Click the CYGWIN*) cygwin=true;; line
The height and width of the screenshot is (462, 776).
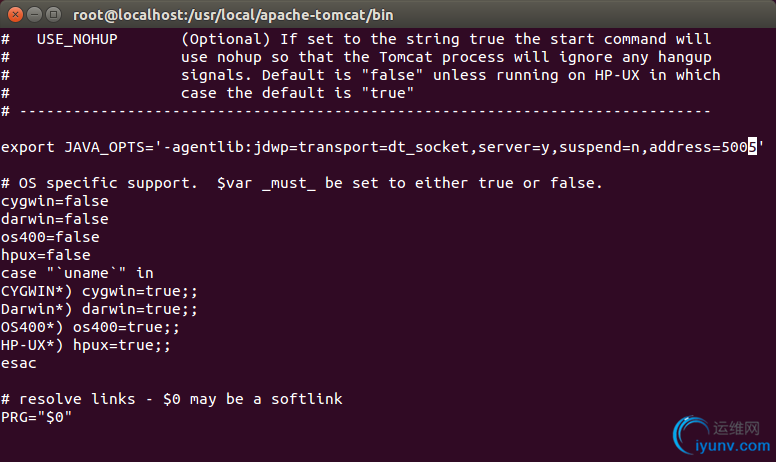99,291
